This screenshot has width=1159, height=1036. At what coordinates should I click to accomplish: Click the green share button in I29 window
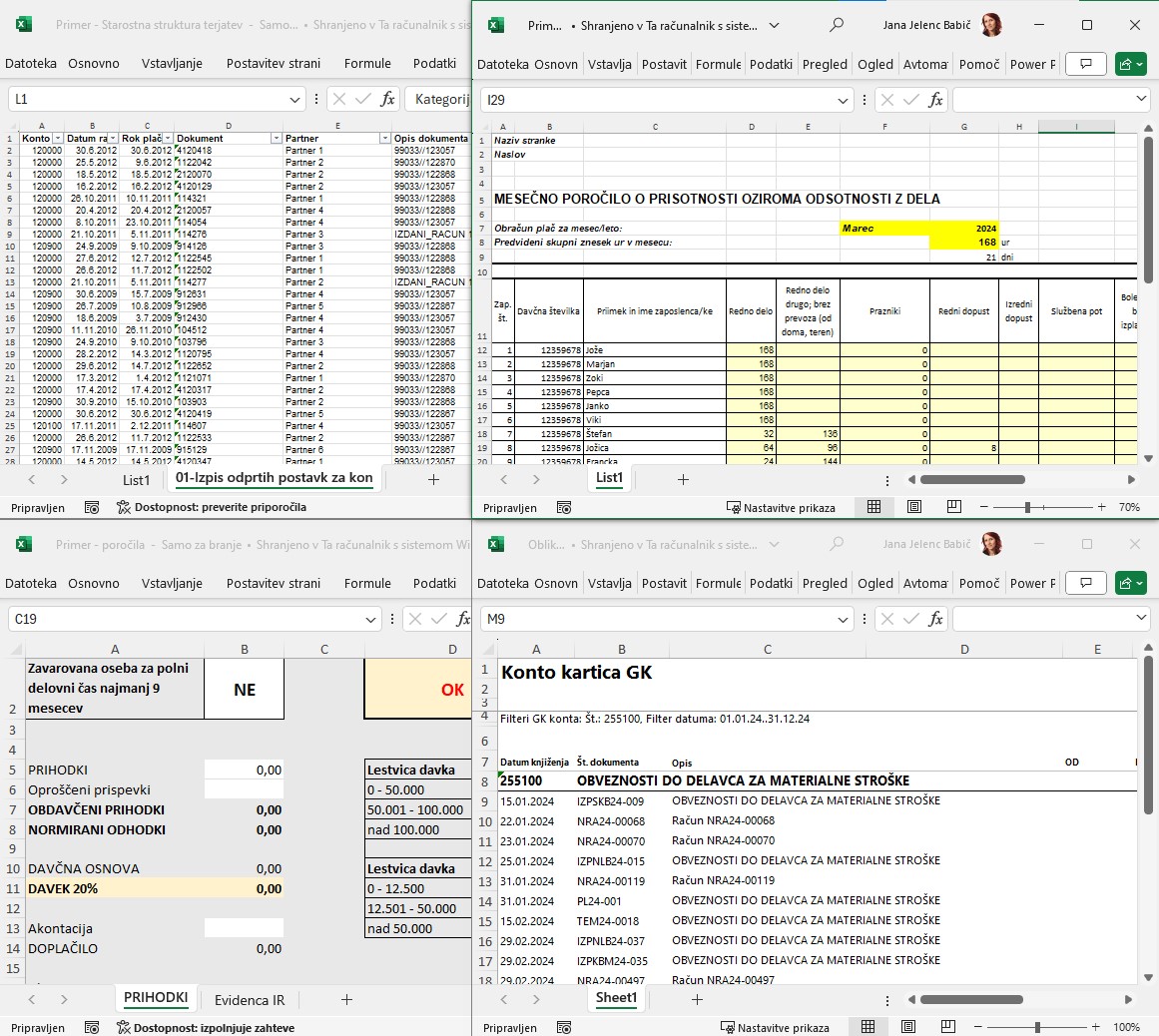tap(1131, 64)
